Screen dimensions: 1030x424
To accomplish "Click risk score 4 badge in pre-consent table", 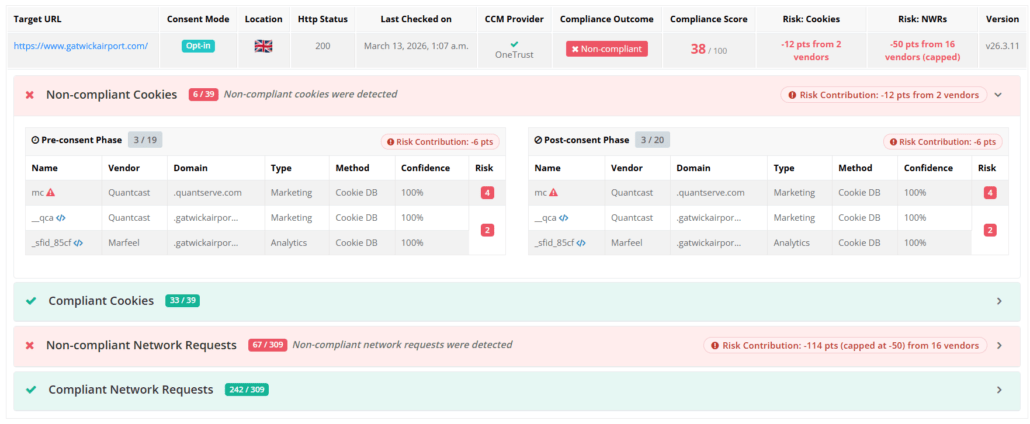I will click(x=487, y=193).
